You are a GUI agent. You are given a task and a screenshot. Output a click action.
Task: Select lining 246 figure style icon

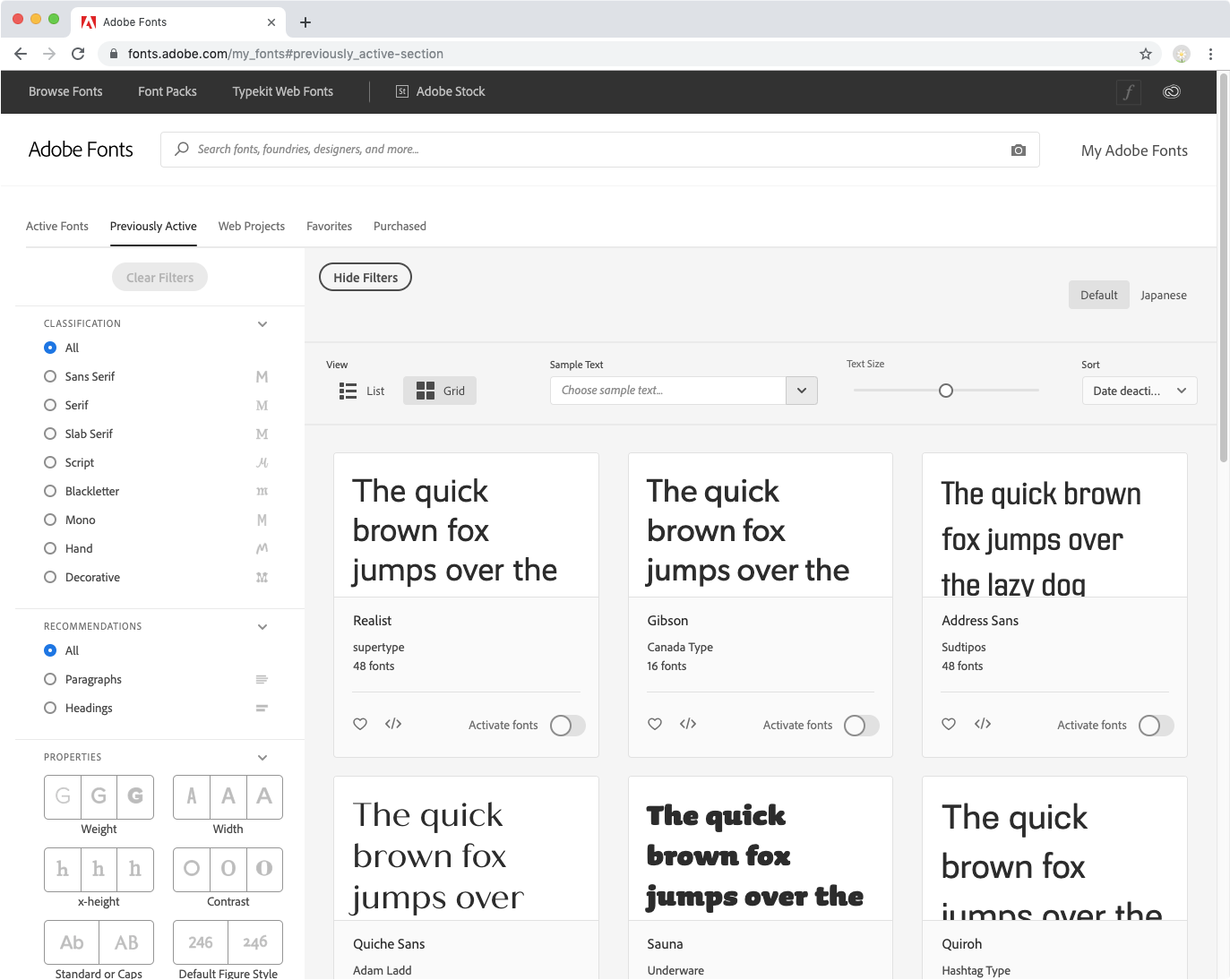[201, 942]
